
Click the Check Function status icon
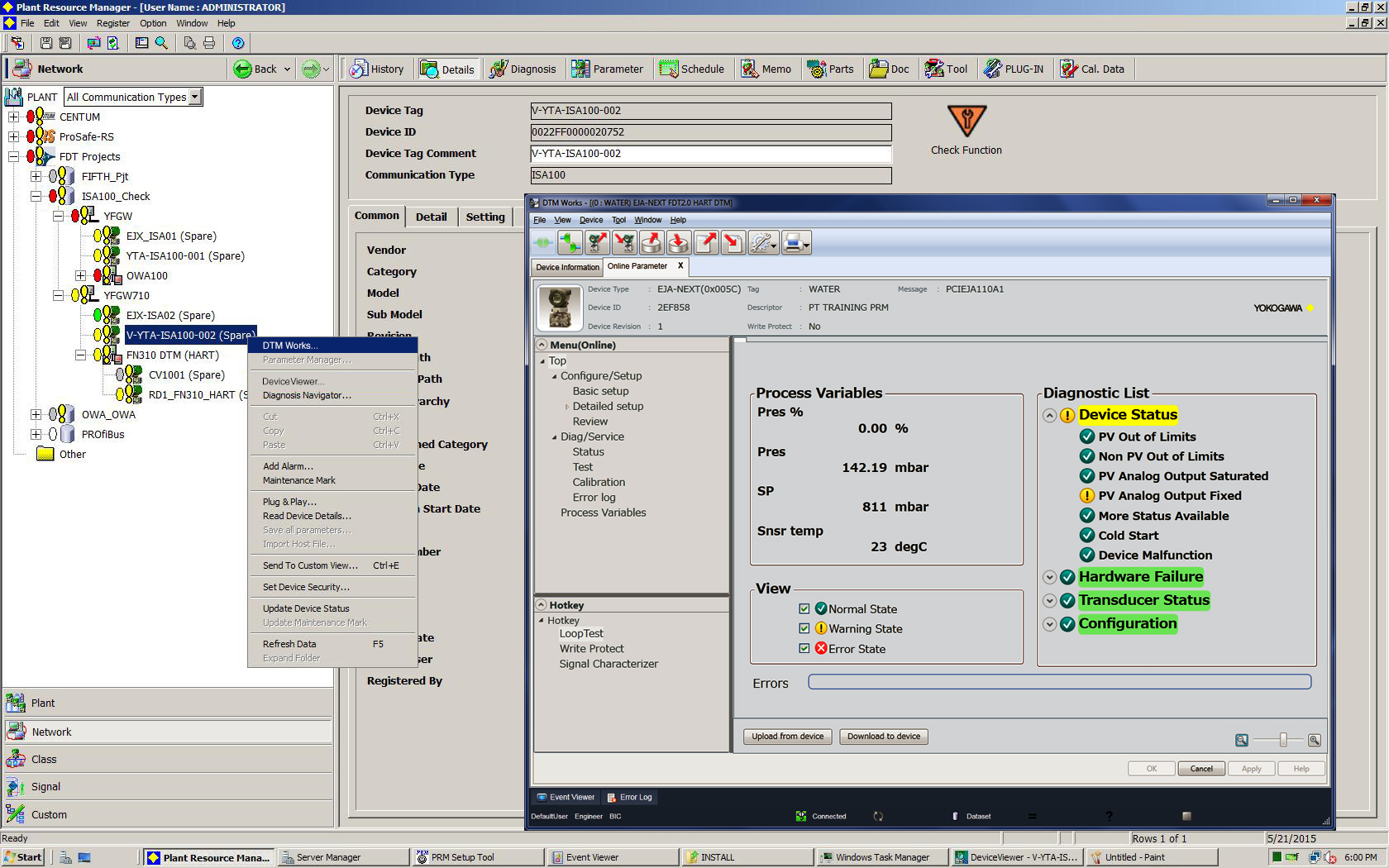[966, 122]
